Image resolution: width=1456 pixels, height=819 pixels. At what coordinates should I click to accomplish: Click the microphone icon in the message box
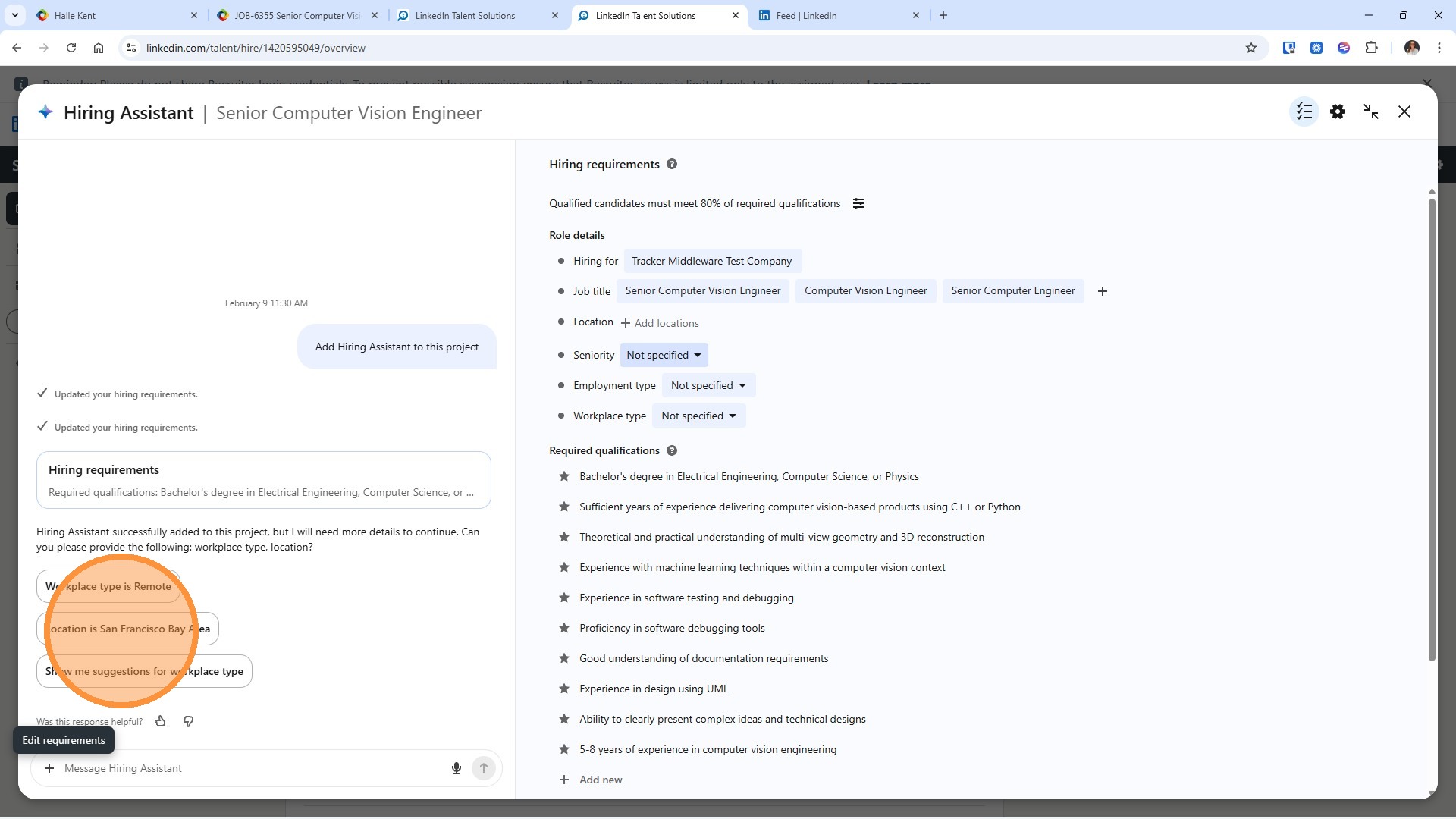(x=457, y=768)
